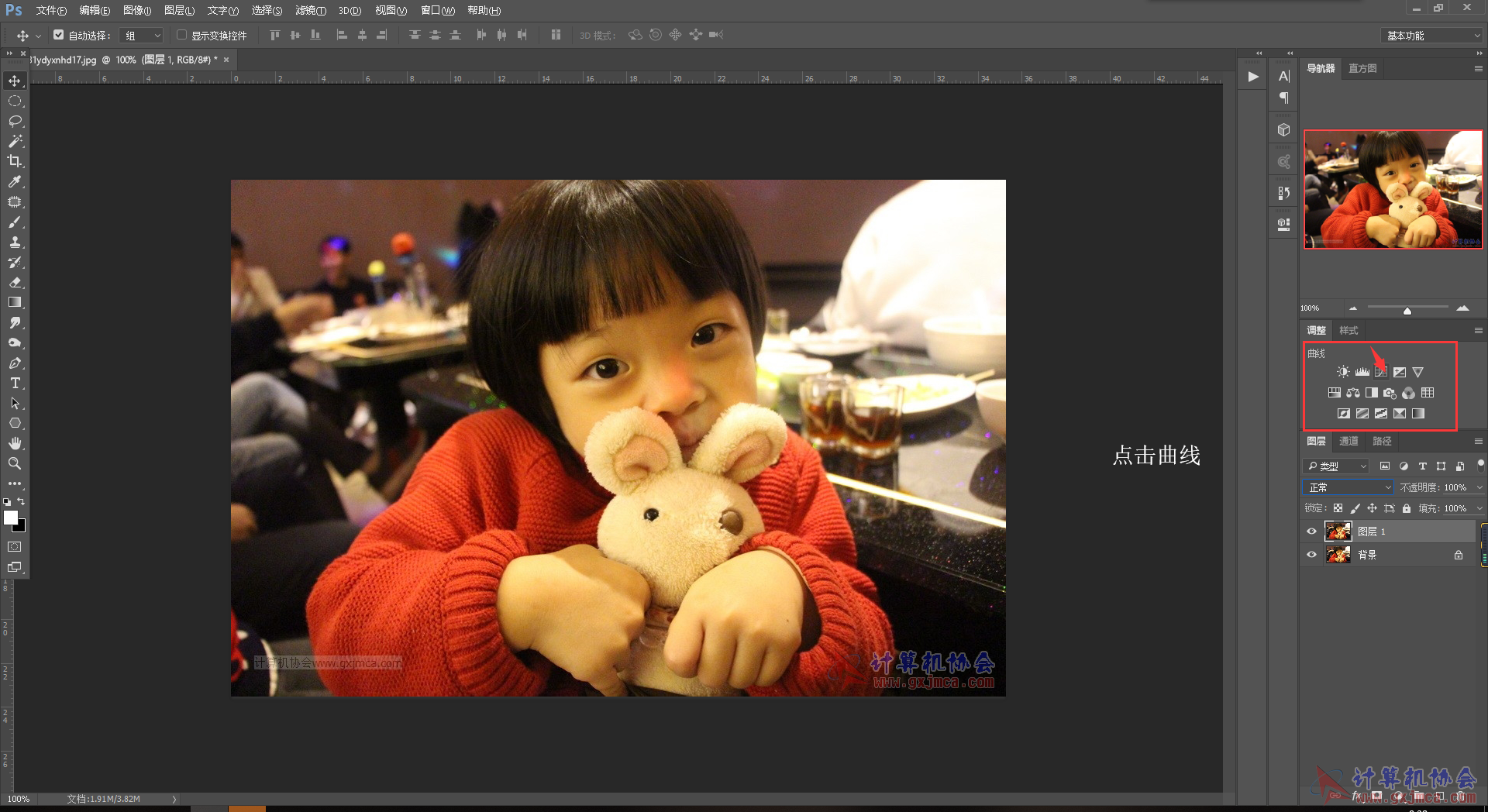Toggle lock transparent pixels
1488x812 pixels.
pos(1338,508)
